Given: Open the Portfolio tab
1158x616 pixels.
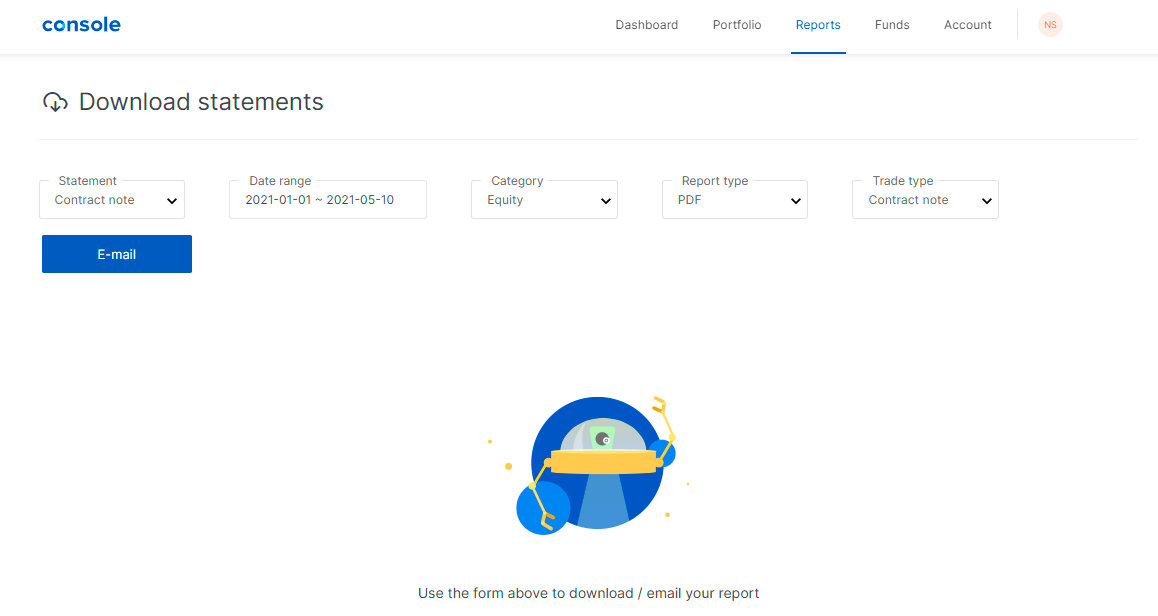Looking at the screenshot, I should (x=736, y=24).
